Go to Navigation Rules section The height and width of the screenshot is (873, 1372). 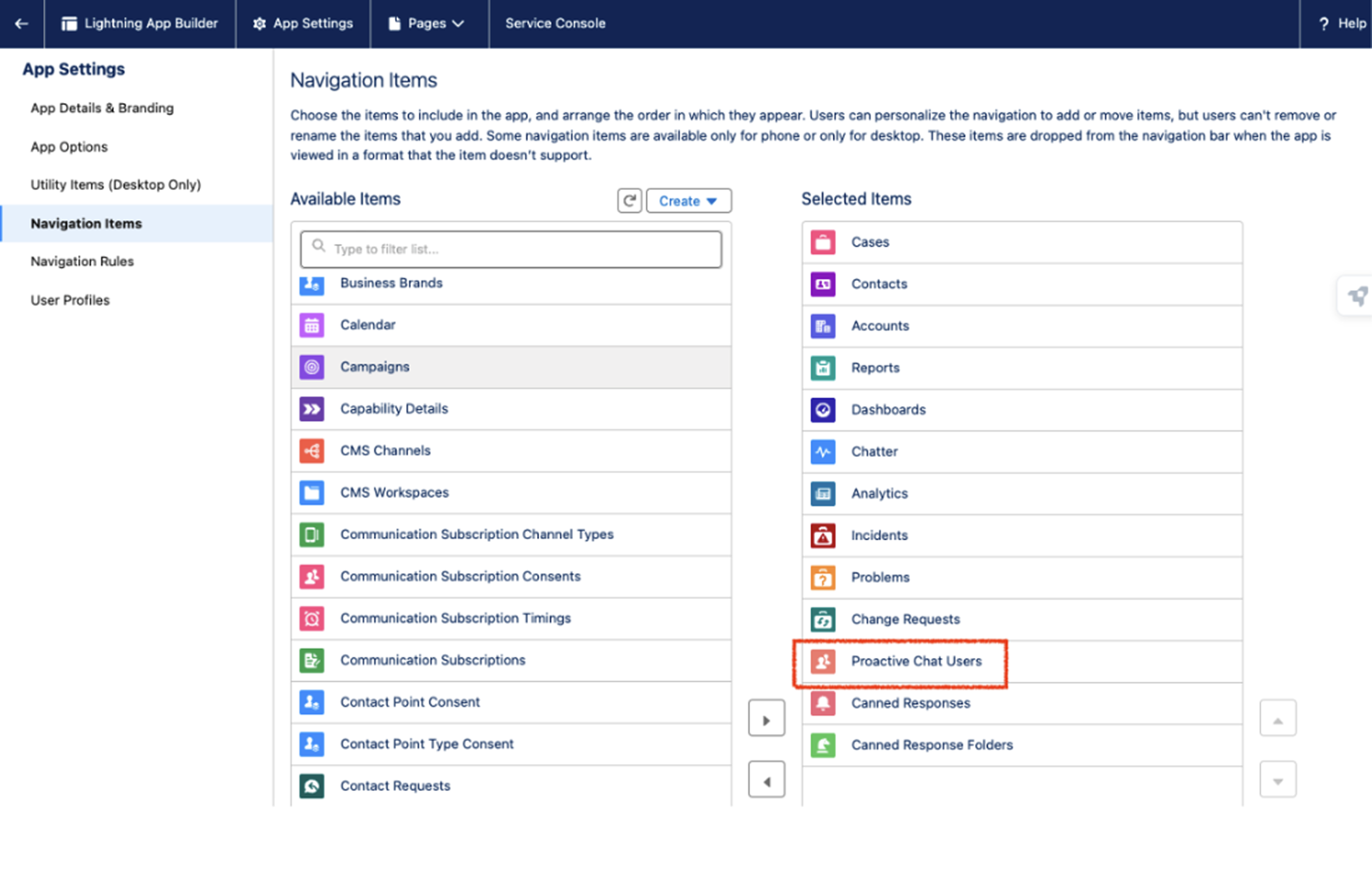pyautogui.click(x=82, y=261)
